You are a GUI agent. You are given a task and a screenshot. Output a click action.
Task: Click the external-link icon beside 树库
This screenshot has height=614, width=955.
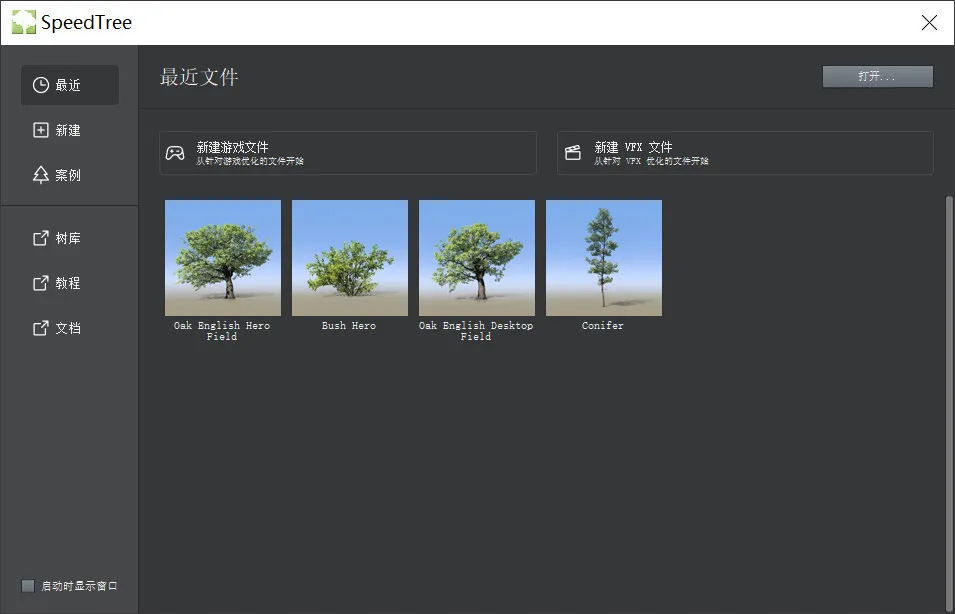coord(41,238)
